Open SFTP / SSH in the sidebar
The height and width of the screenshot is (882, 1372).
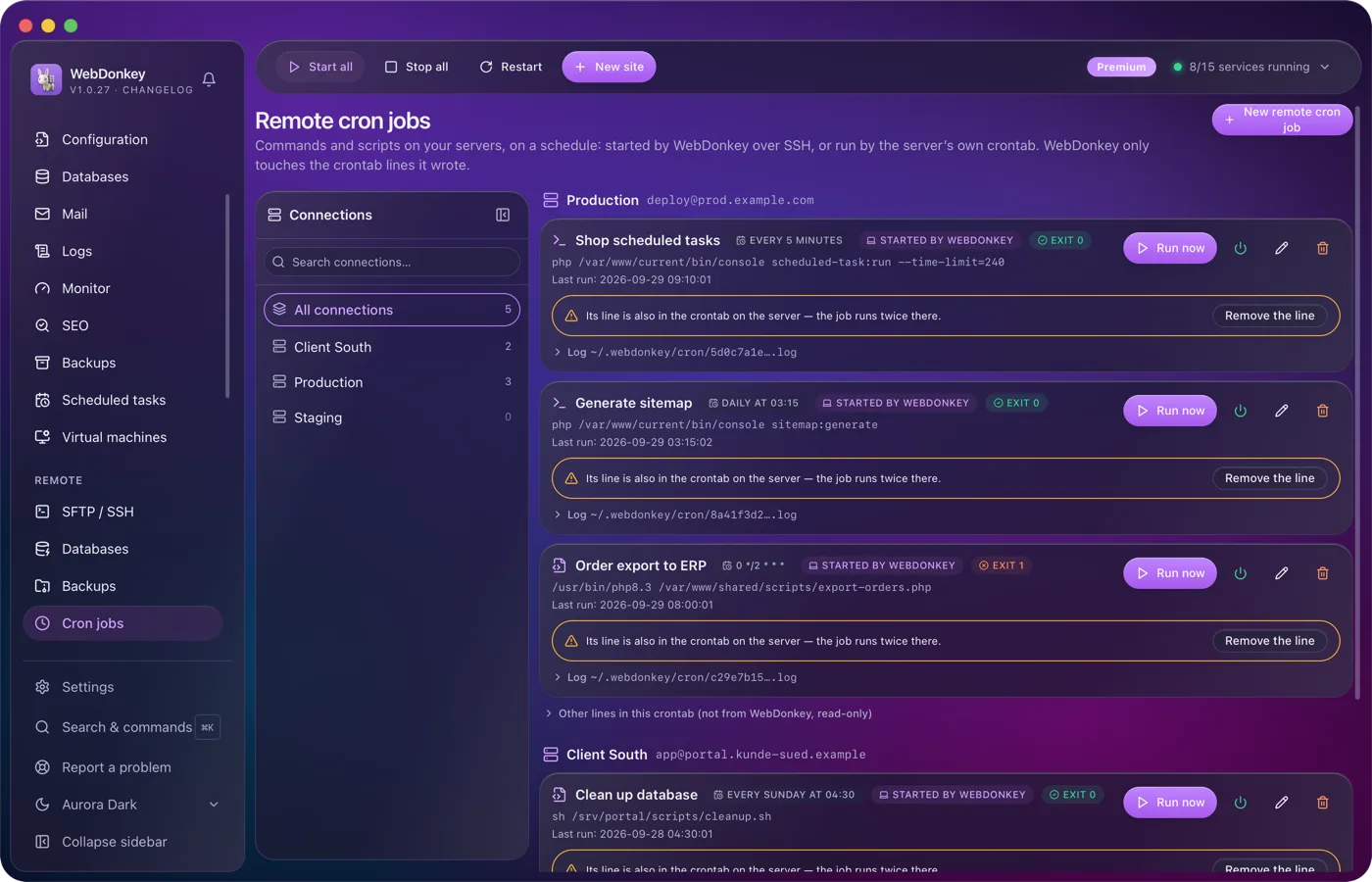tap(123, 512)
